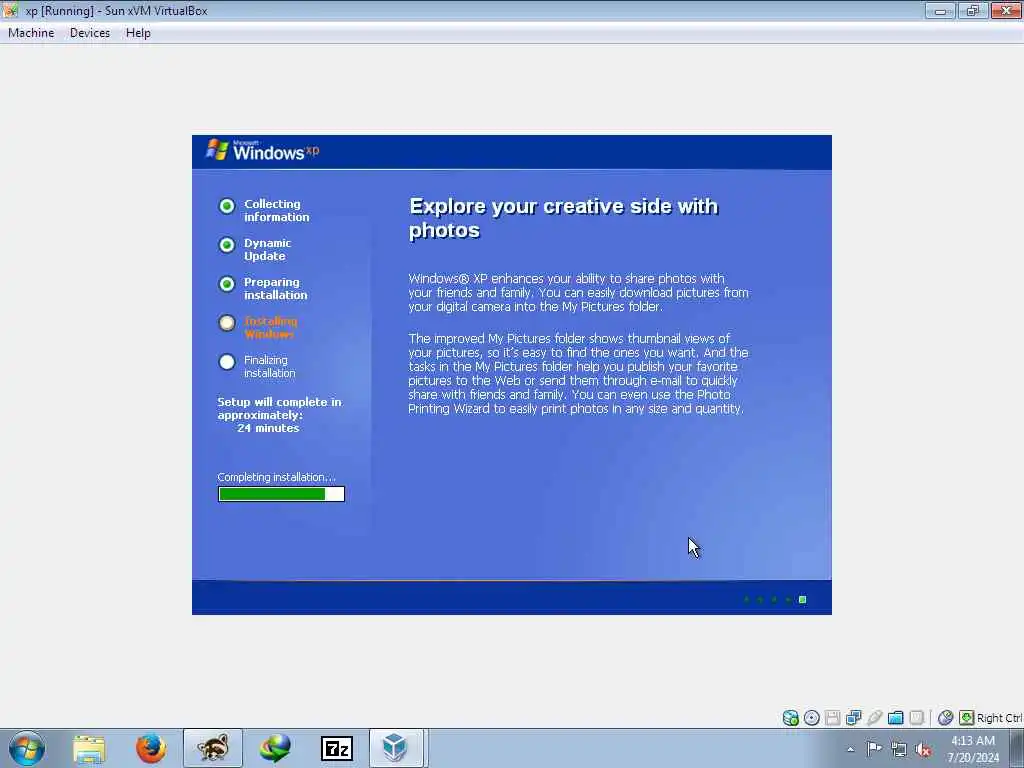
Task: Click the heading 'Explore your creative side with photos'
Action: point(564,218)
